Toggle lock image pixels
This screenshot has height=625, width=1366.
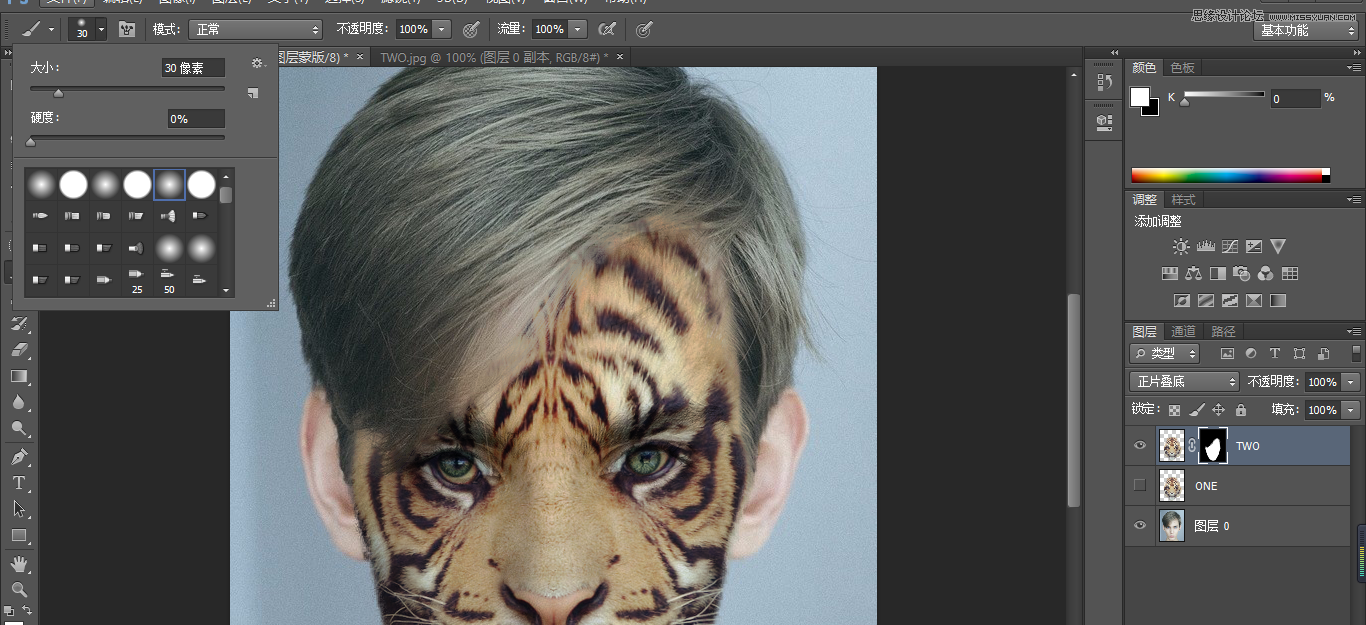pyautogui.click(x=1196, y=410)
